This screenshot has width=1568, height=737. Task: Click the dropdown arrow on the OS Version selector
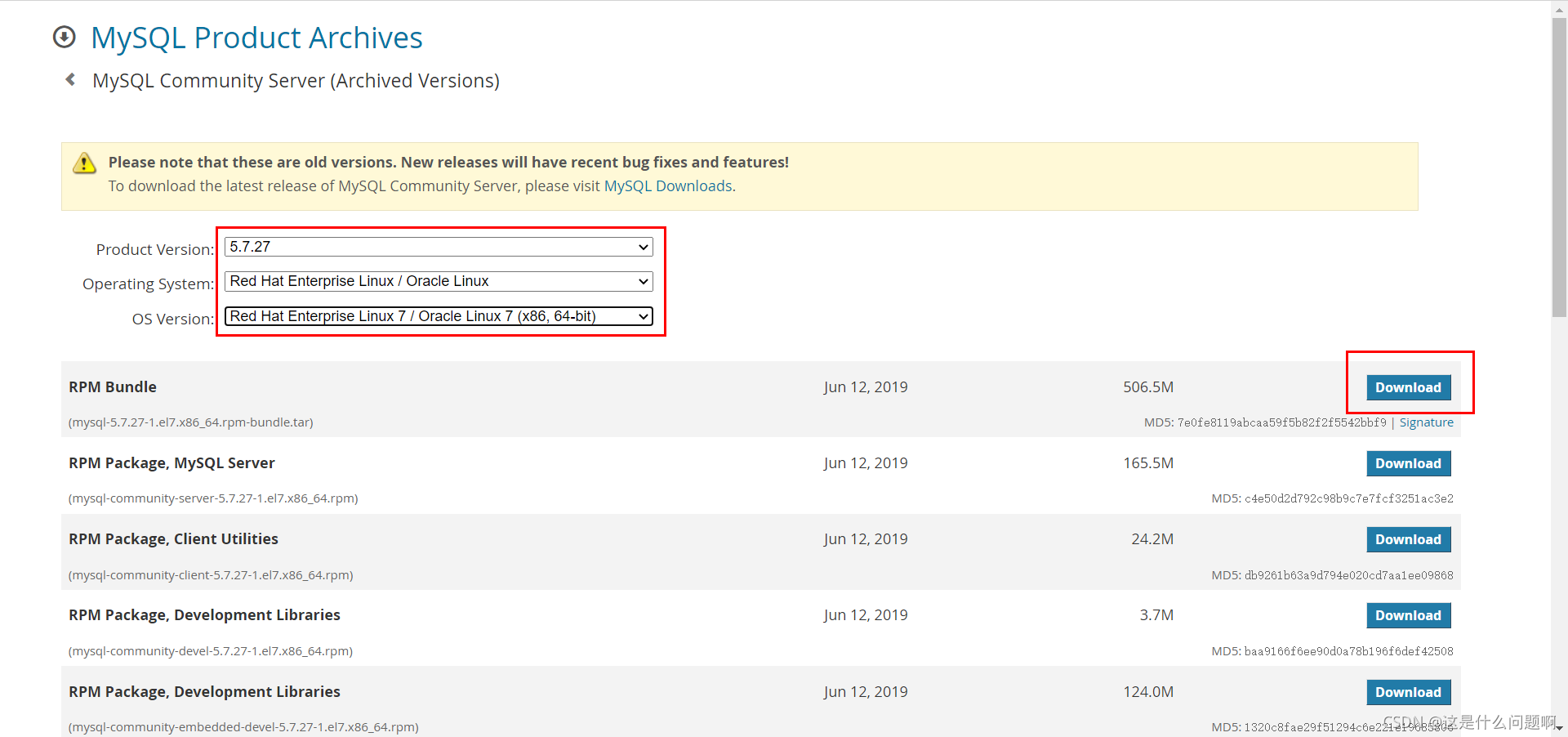tap(644, 316)
